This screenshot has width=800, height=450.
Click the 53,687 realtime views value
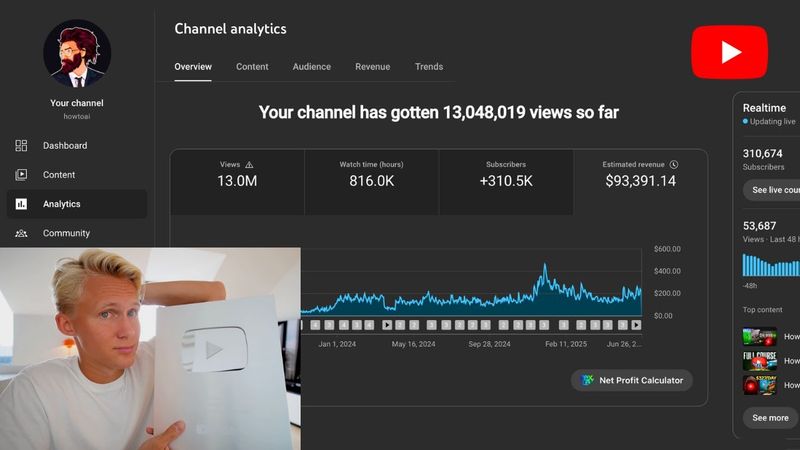759,226
